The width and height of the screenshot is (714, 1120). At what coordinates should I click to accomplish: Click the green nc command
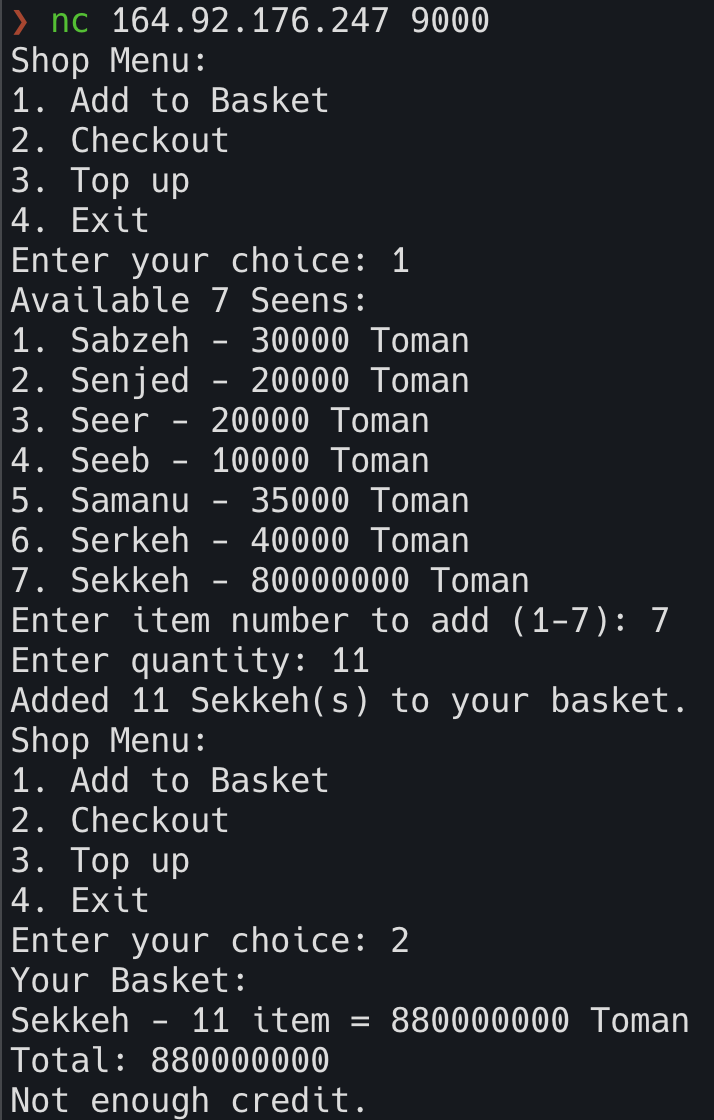pos(70,21)
